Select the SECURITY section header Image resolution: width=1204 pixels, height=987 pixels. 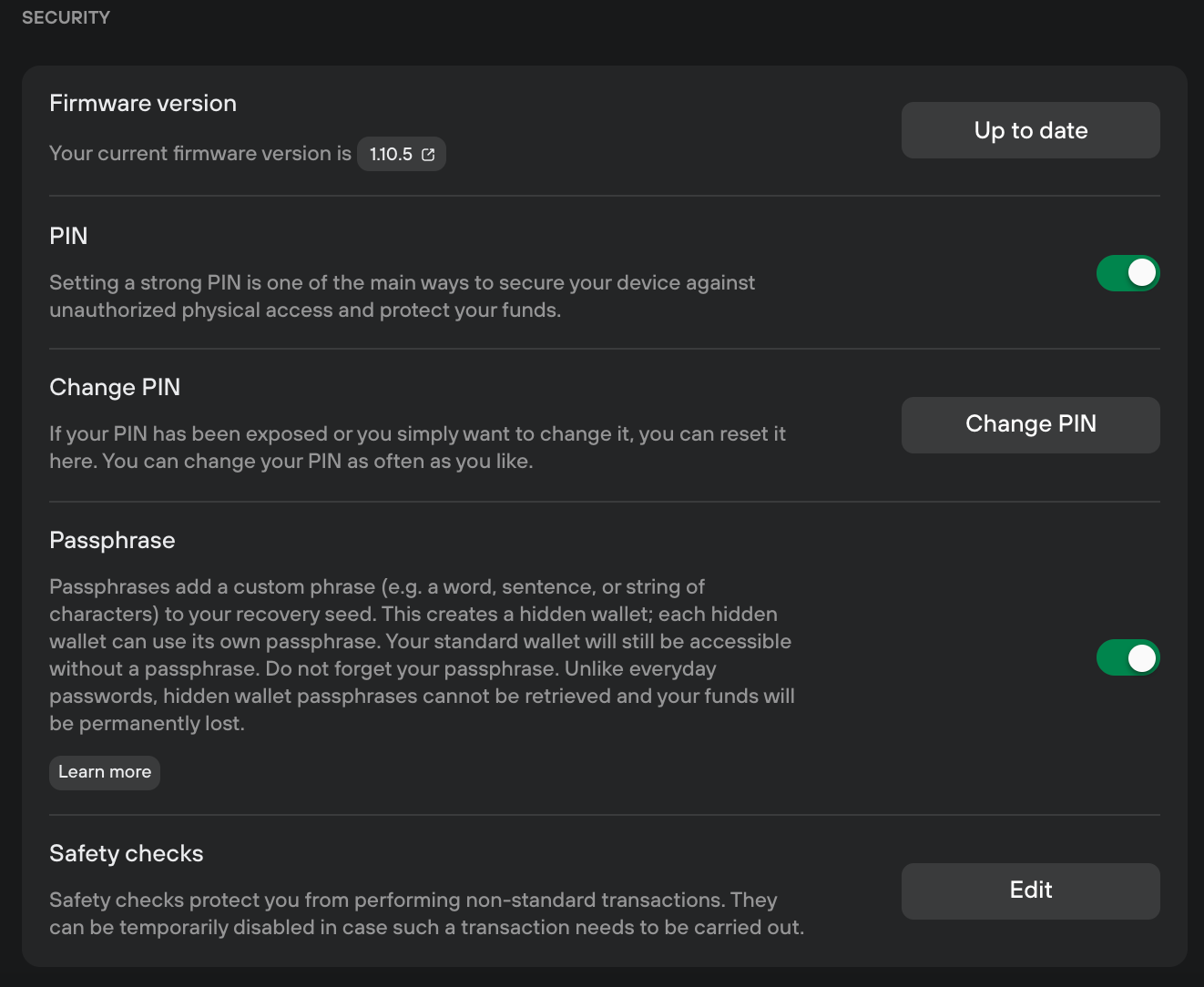[66, 17]
